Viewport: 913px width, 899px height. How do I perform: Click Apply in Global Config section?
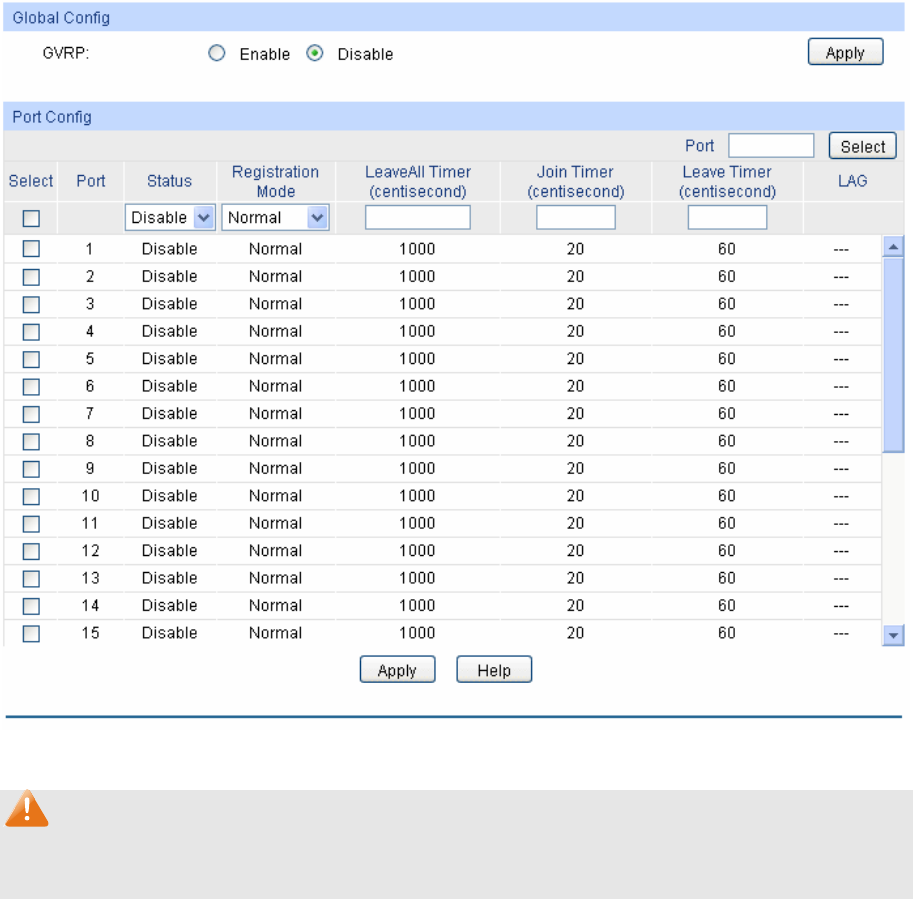(x=845, y=53)
